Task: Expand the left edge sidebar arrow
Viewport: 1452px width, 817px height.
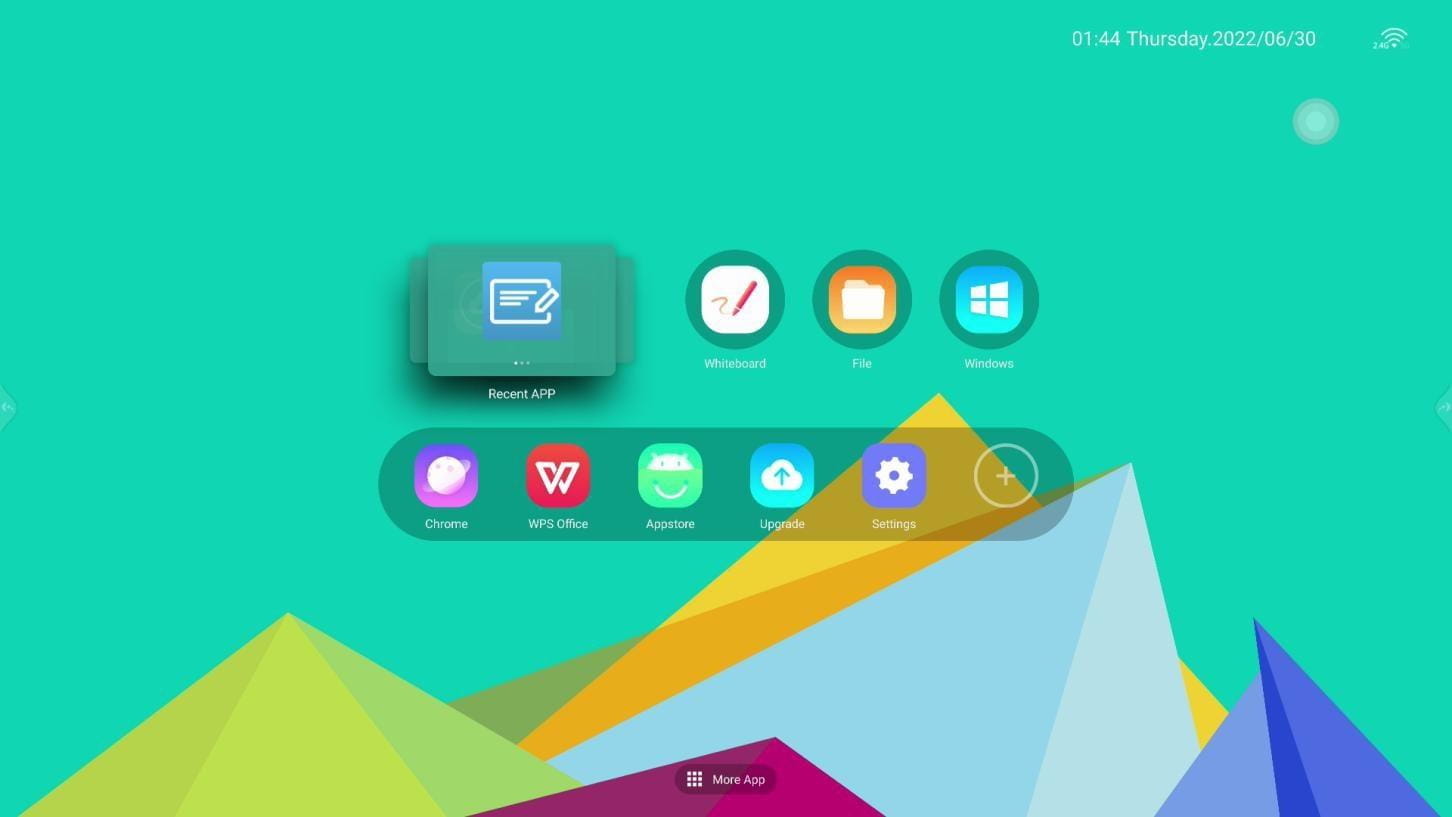Action: coord(7,407)
